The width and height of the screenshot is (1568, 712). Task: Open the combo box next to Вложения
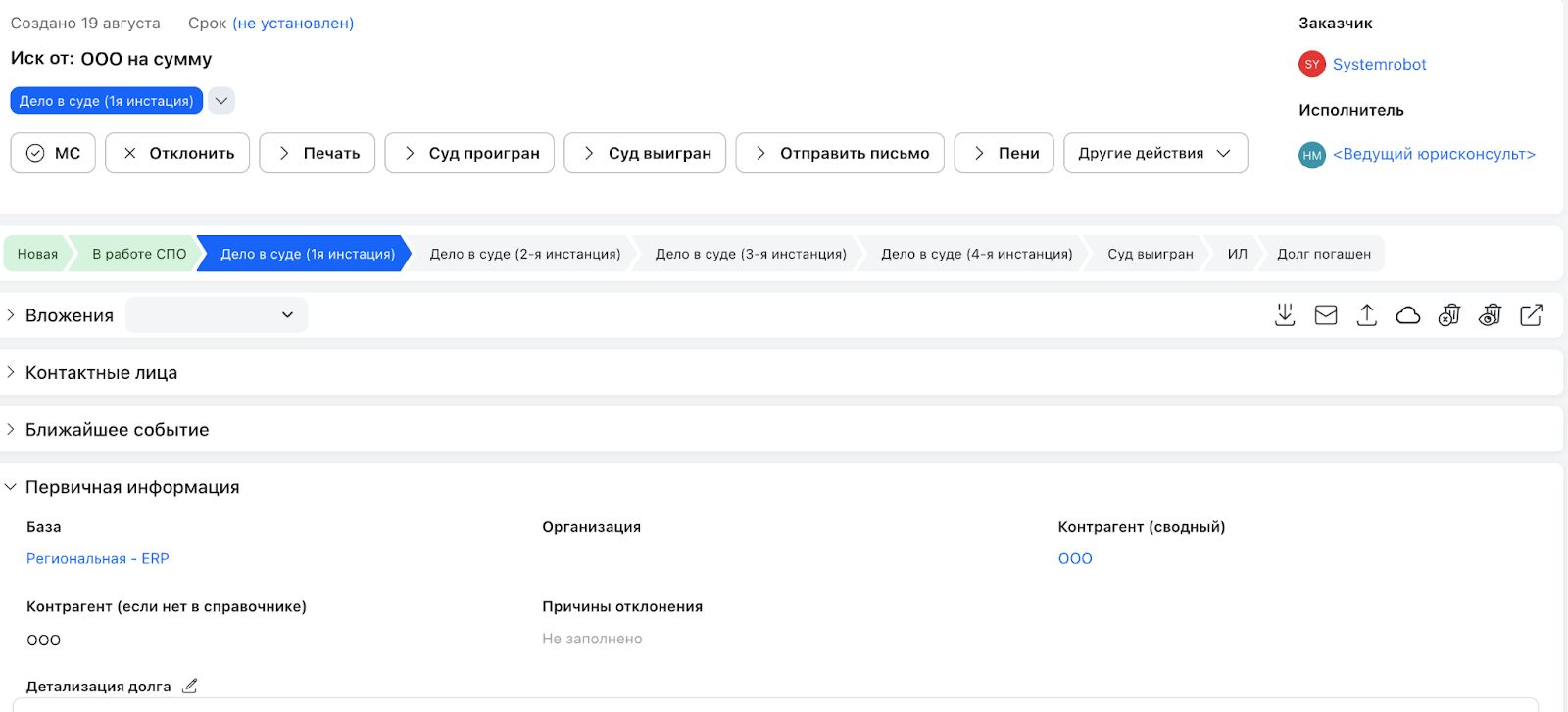[x=217, y=315]
